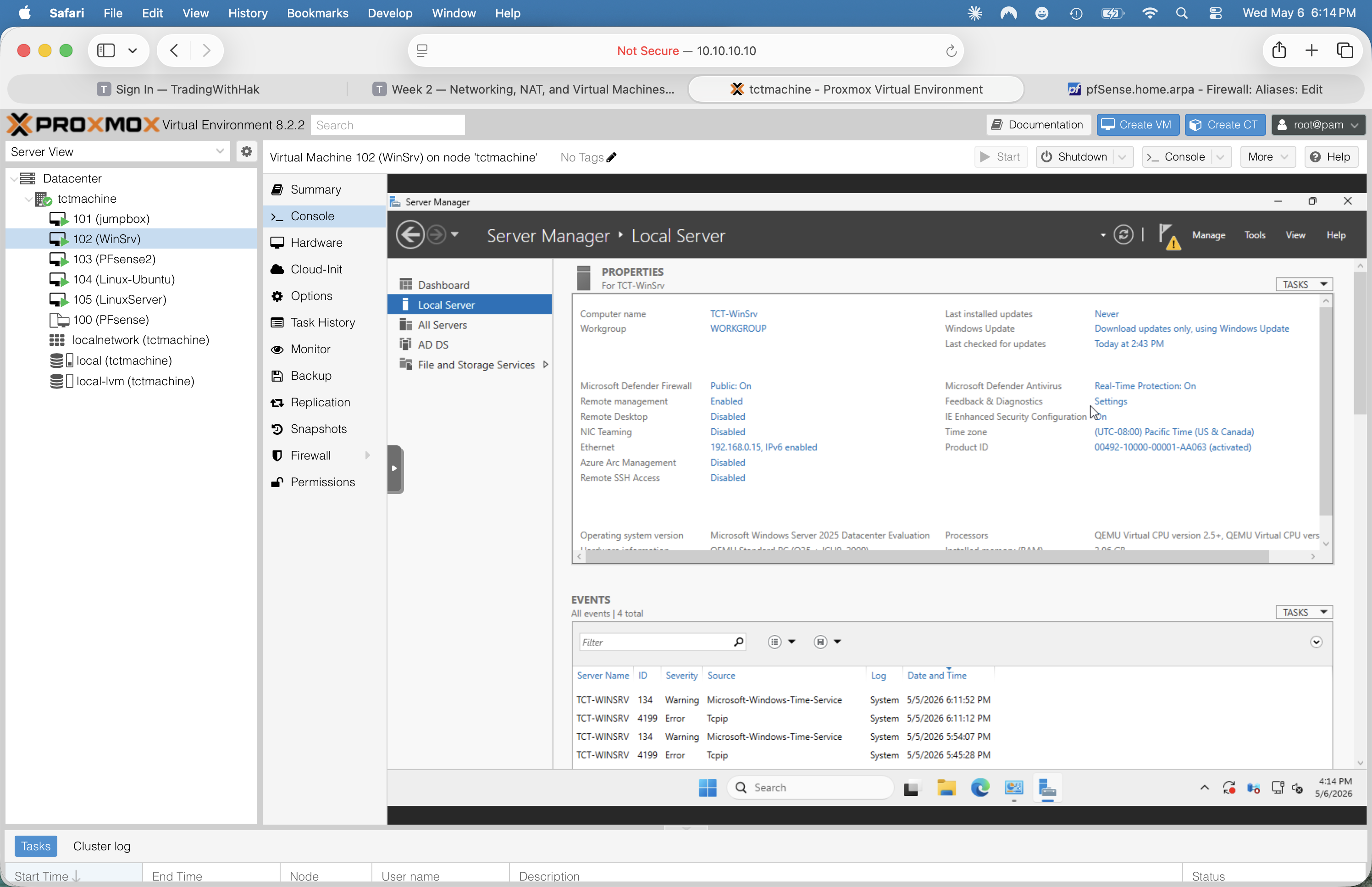The height and width of the screenshot is (887, 1372).
Task: Open the More dropdown
Action: click(x=1268, y=157)
